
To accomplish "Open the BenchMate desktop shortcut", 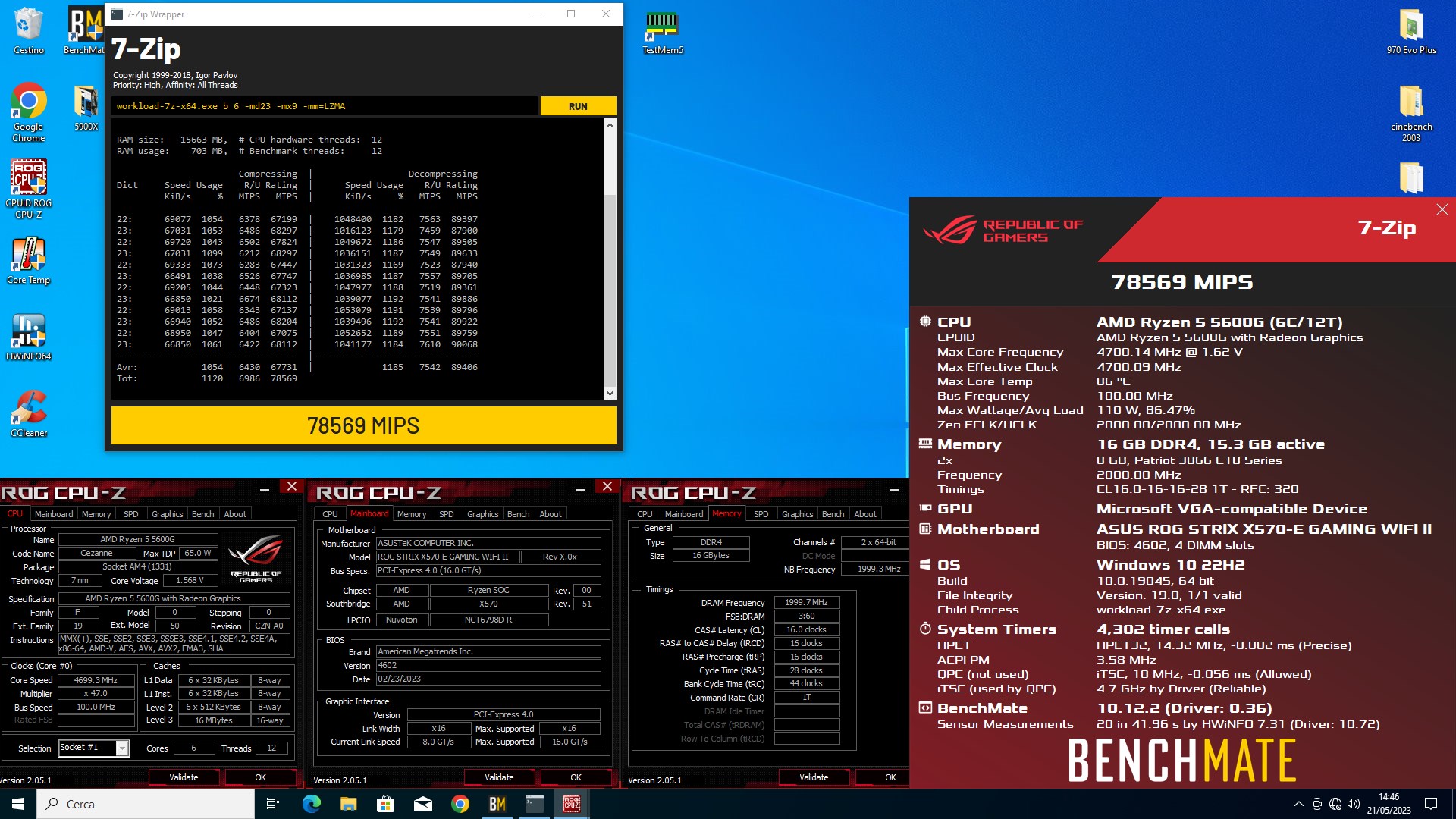I will pyautogui.click(x=85, y=30).
